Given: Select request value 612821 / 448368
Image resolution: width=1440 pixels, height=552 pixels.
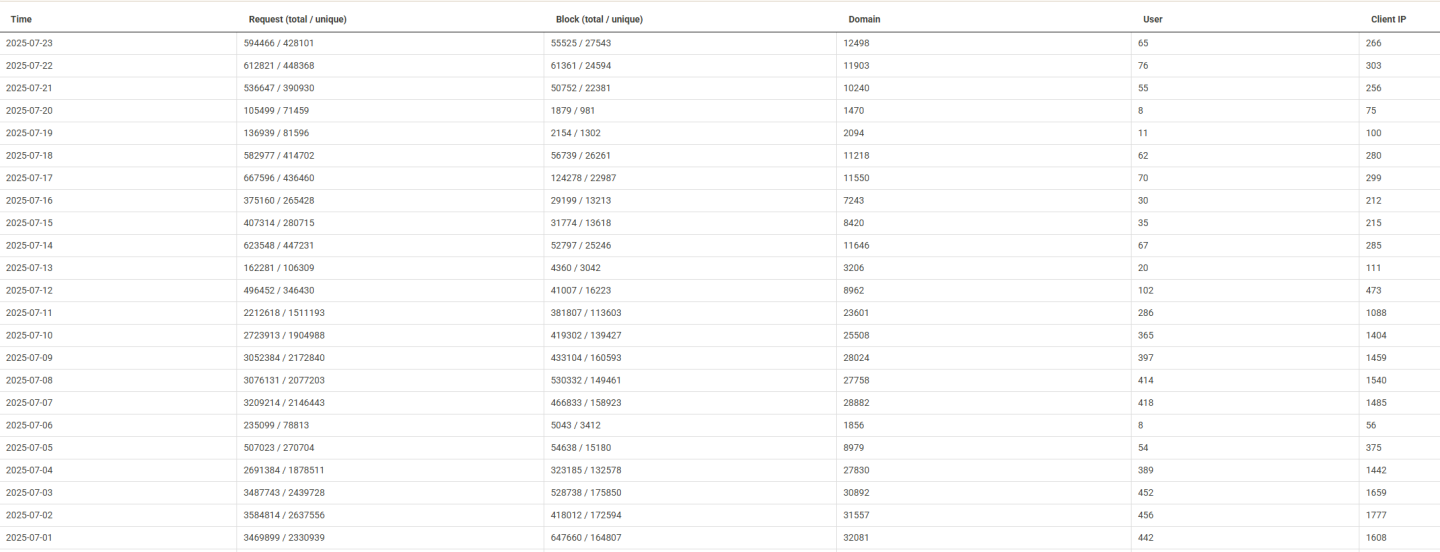Looking at the screenshot, I should [x=279, y=66].
